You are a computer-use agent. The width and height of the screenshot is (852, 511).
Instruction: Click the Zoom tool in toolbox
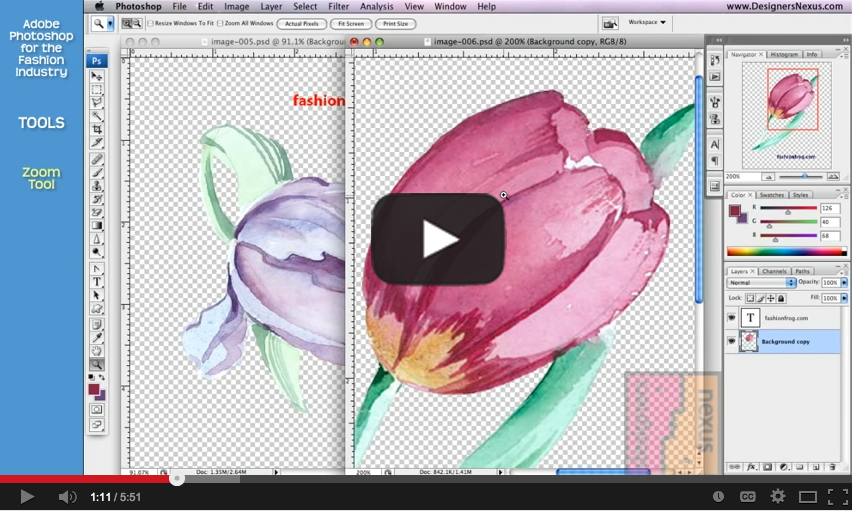coord(97,364)
